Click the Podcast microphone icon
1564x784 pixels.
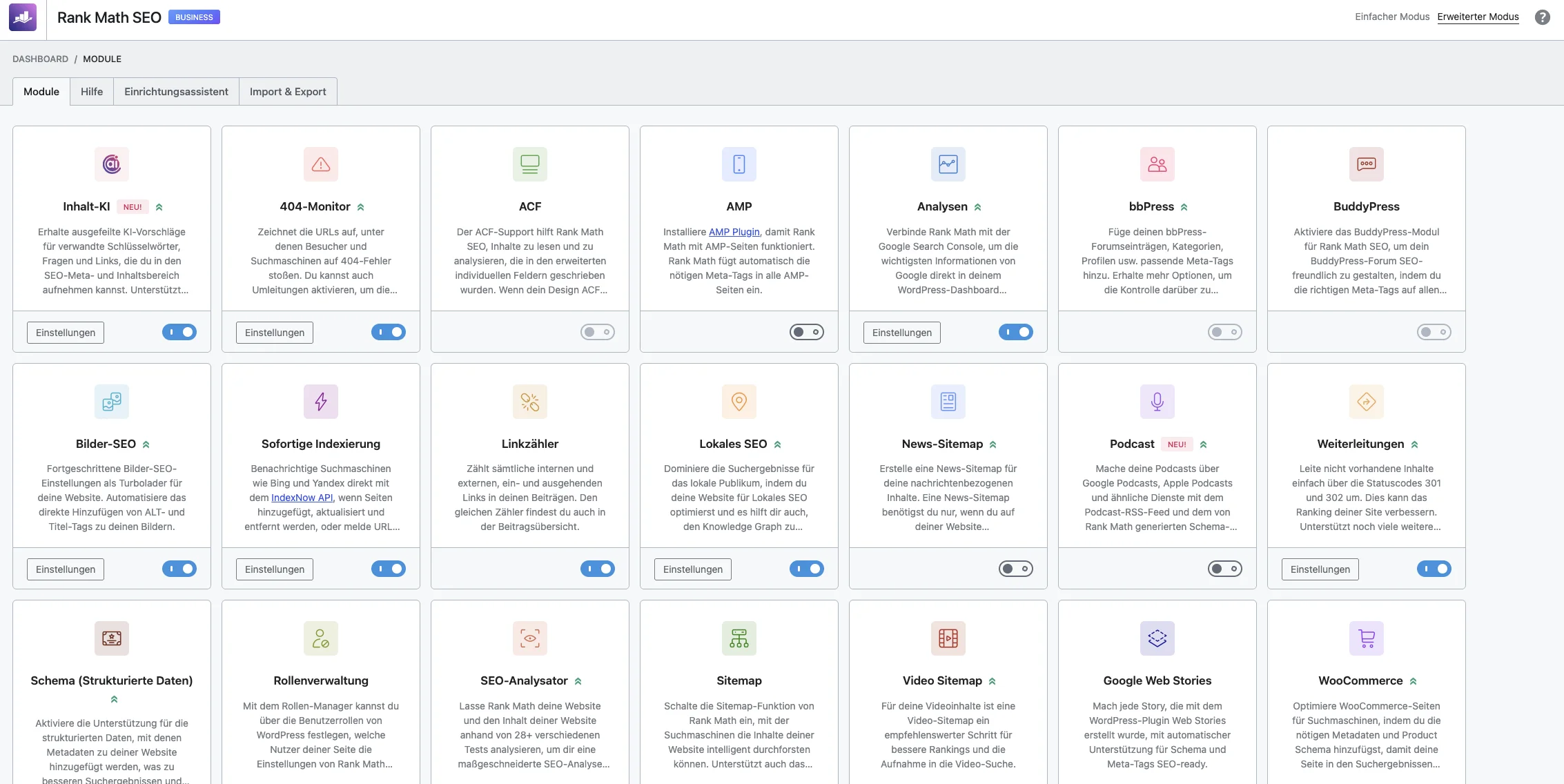point(1157,402)
